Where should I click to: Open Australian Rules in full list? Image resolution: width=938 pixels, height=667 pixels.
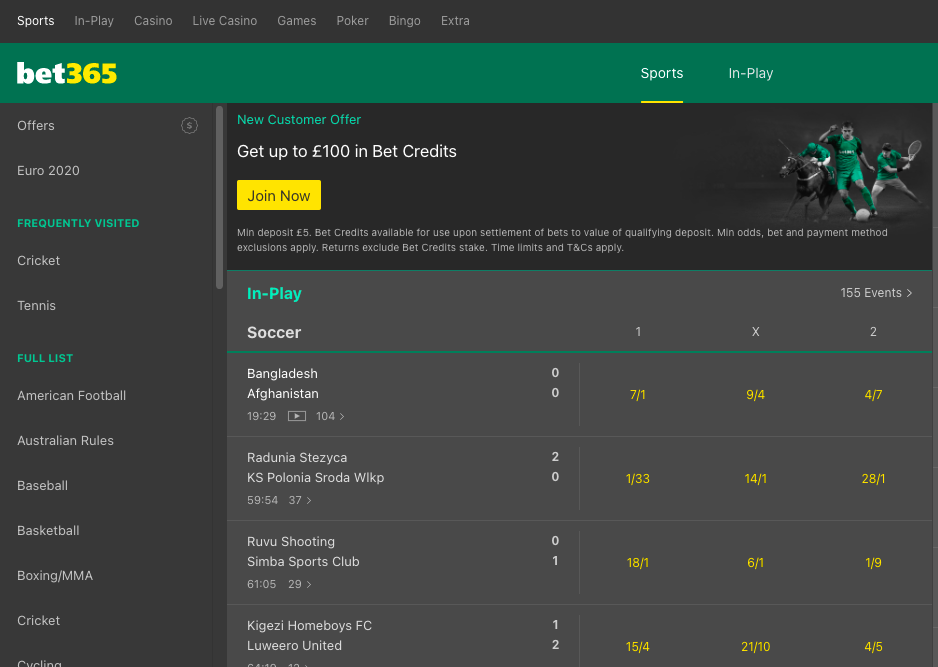(x=66, y=441)
